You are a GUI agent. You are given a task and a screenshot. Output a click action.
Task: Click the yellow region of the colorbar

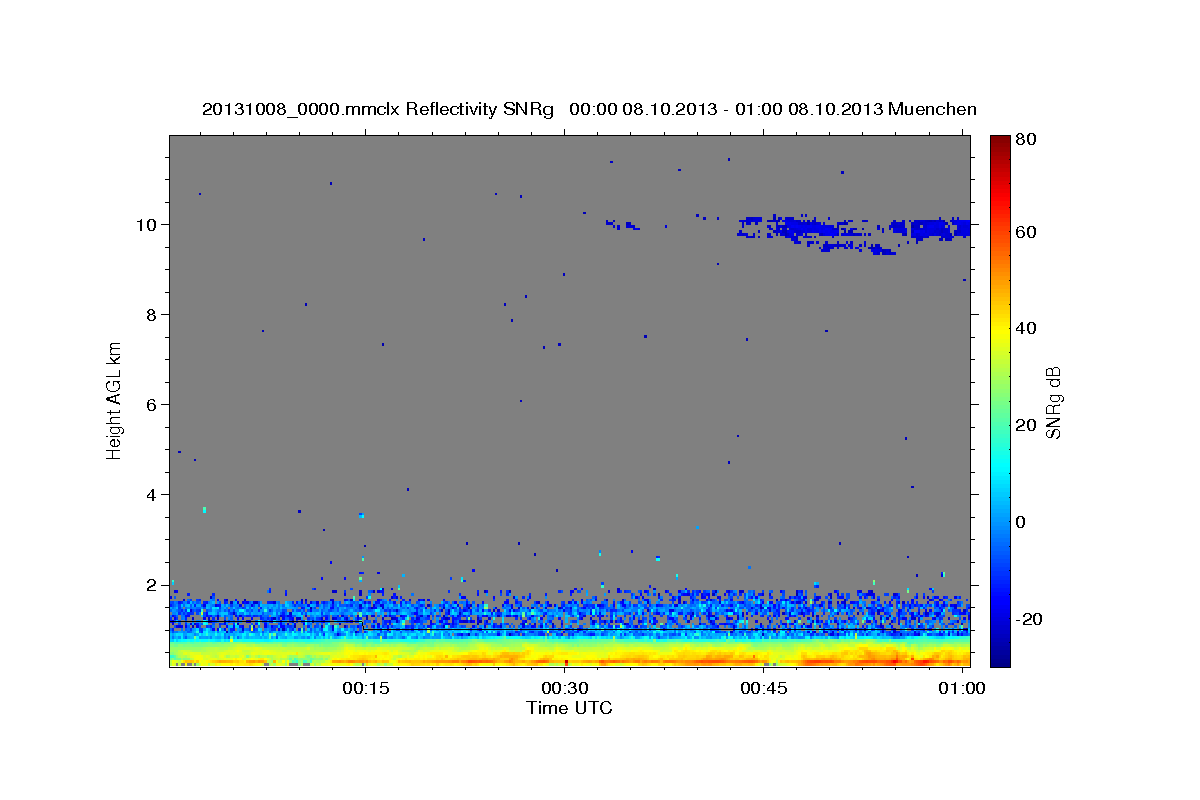click(1000, 335)
